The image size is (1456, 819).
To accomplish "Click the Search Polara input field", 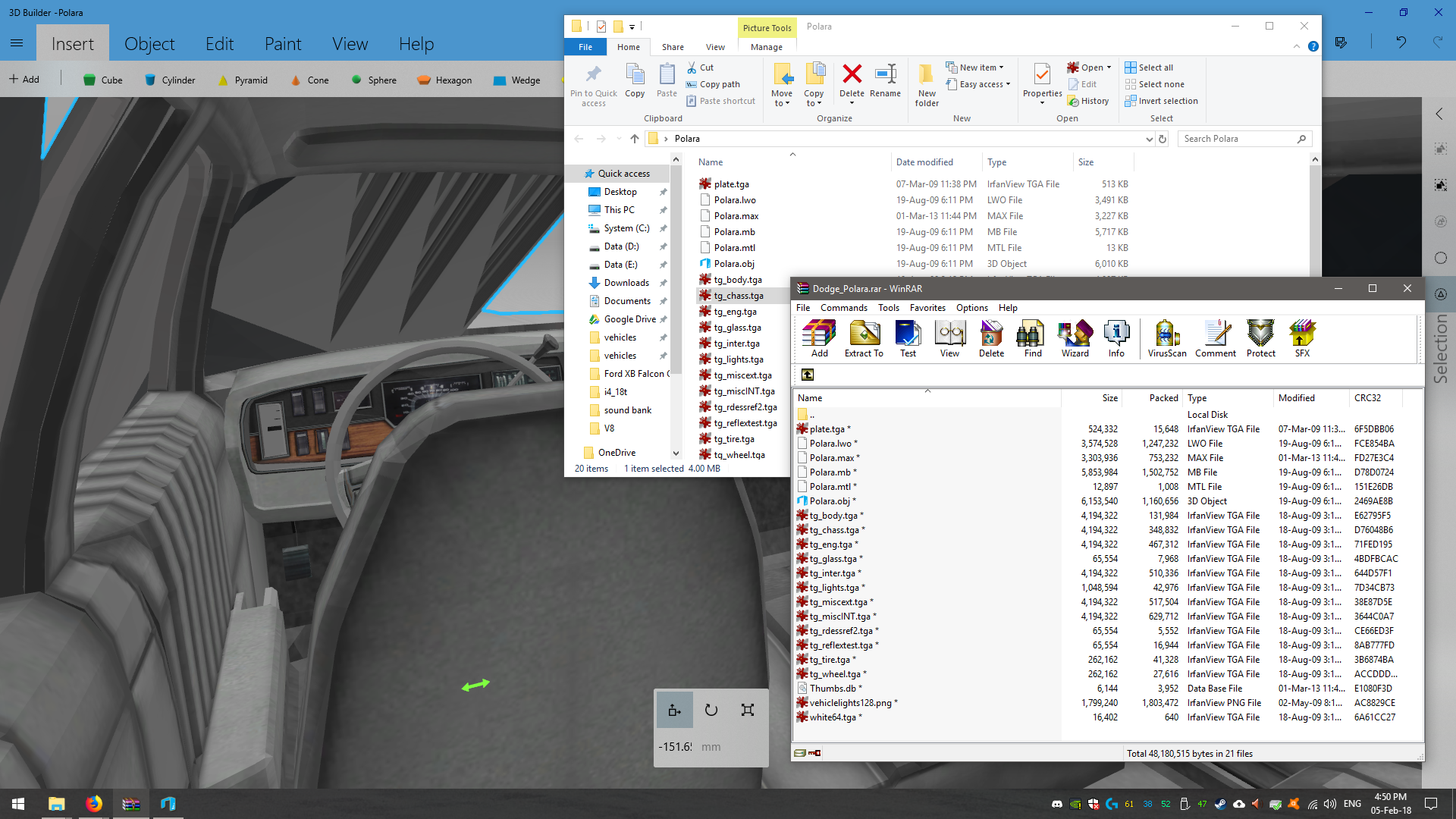I will [x=1236, y=139].
